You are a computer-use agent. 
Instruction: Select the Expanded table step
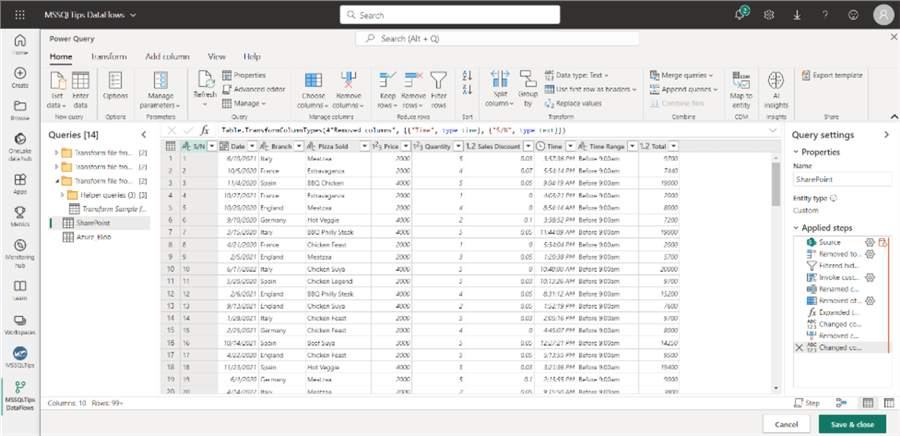click(839, 313)
